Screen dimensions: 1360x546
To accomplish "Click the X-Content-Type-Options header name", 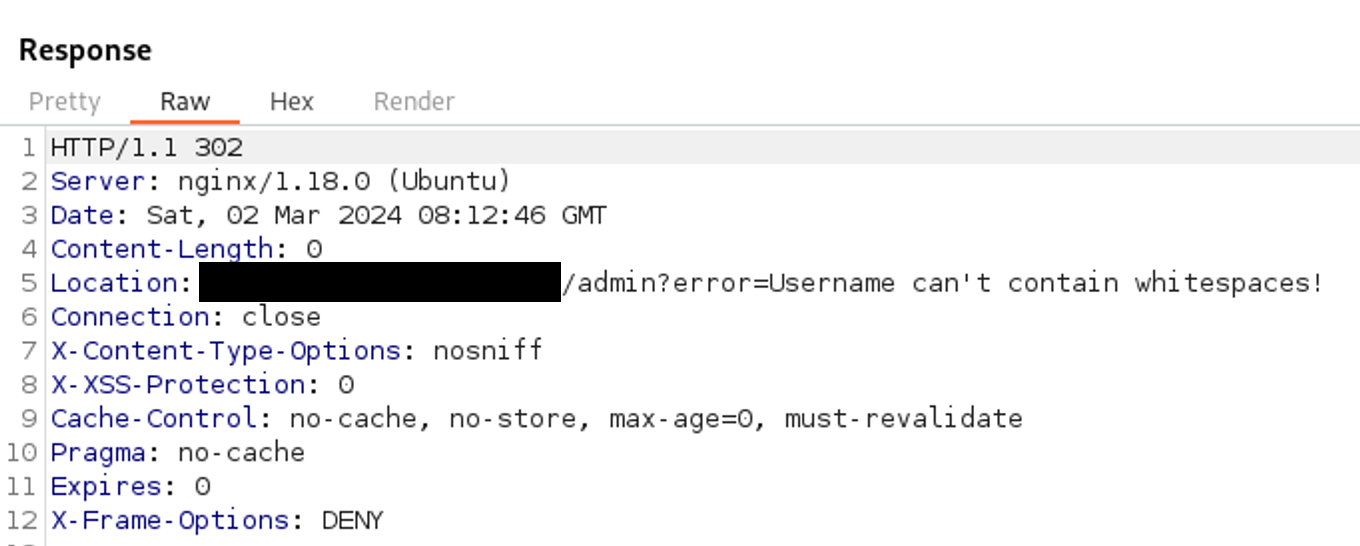I will (x=226, y=351).
